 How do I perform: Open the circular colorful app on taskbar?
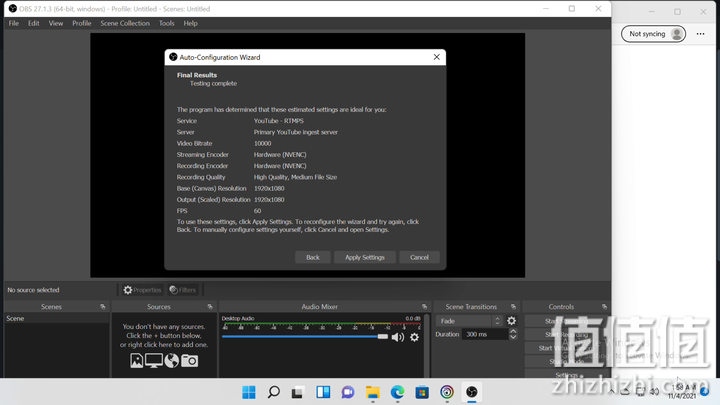pos(447,392)
